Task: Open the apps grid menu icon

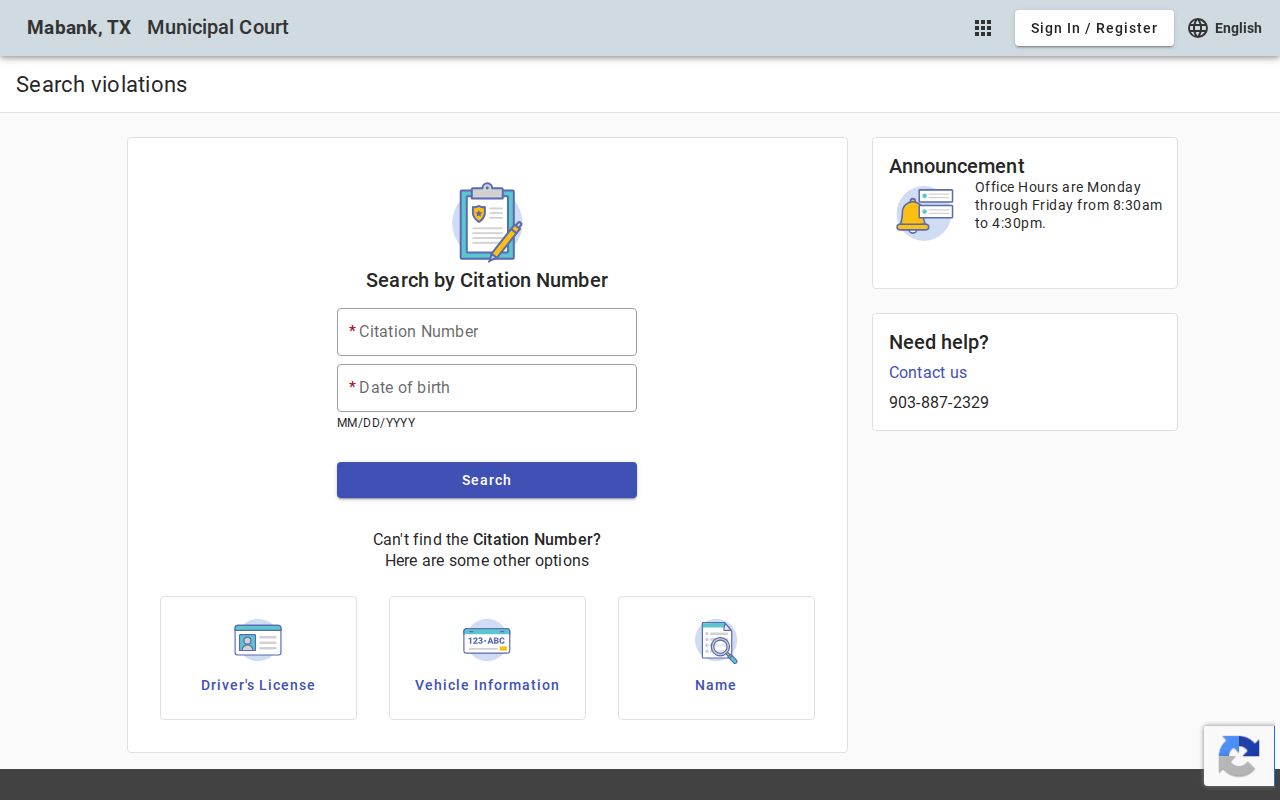Action: (x=983, y=28)
